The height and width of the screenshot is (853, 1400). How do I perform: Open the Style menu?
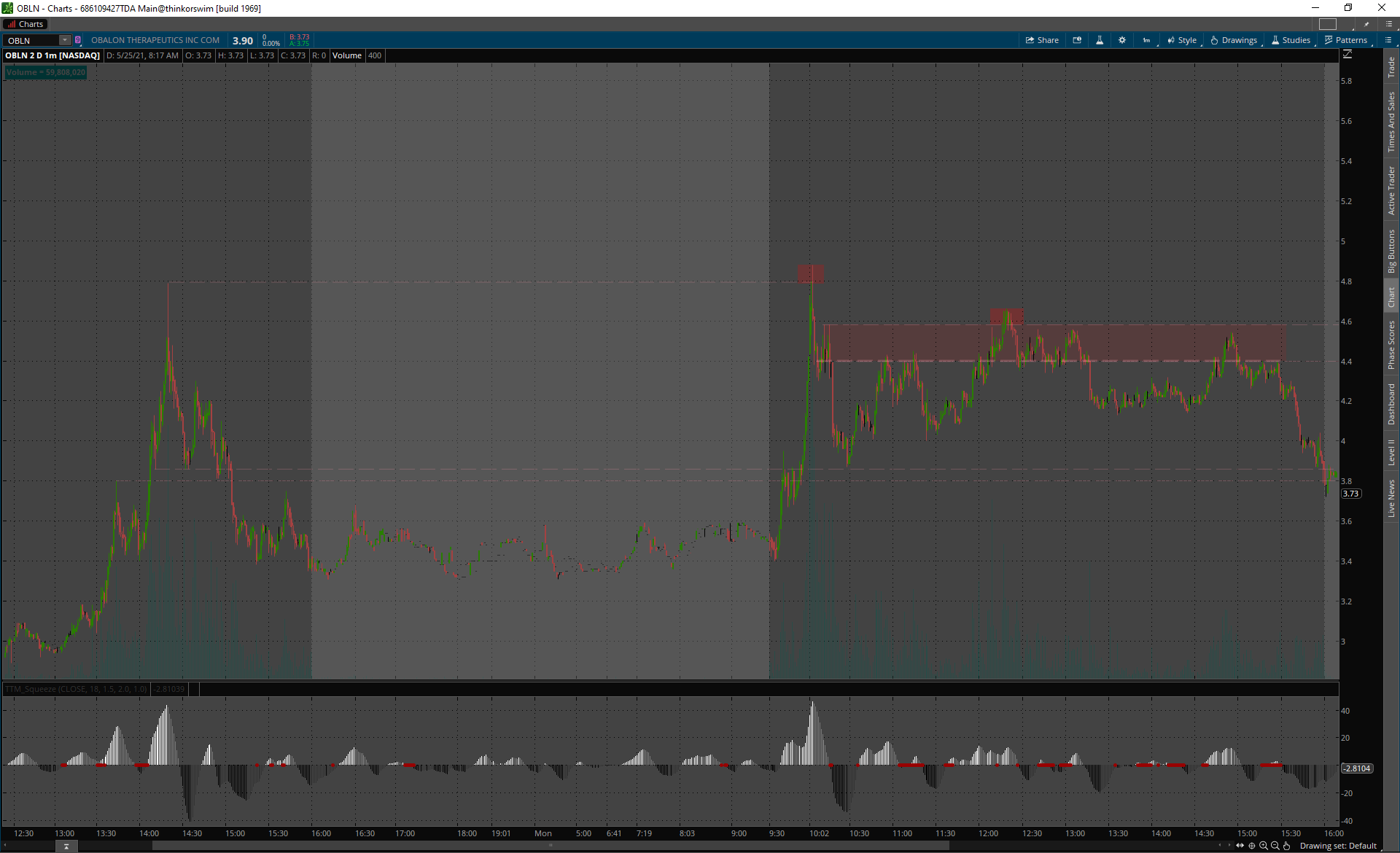click(1182, 40)
